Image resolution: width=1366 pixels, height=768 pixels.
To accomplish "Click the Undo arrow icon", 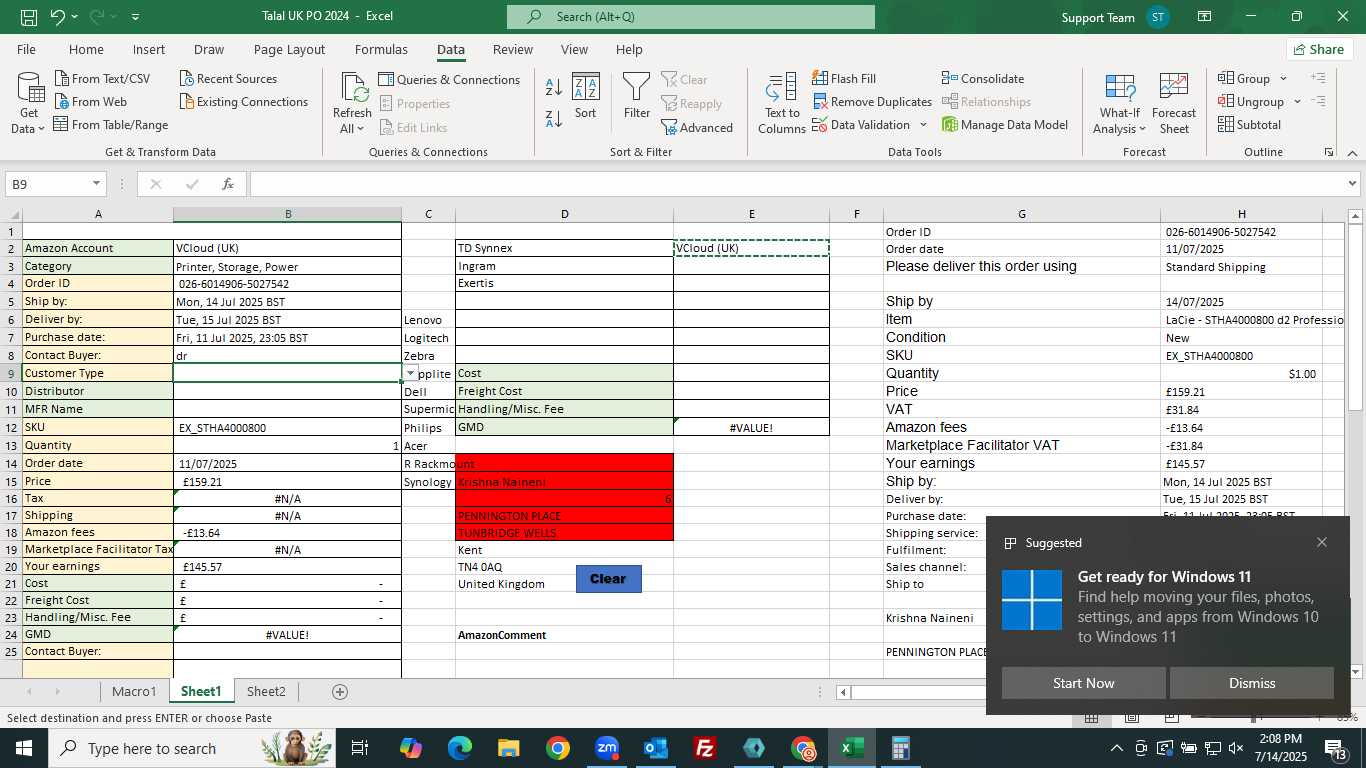I will click(x=58, y=17).
